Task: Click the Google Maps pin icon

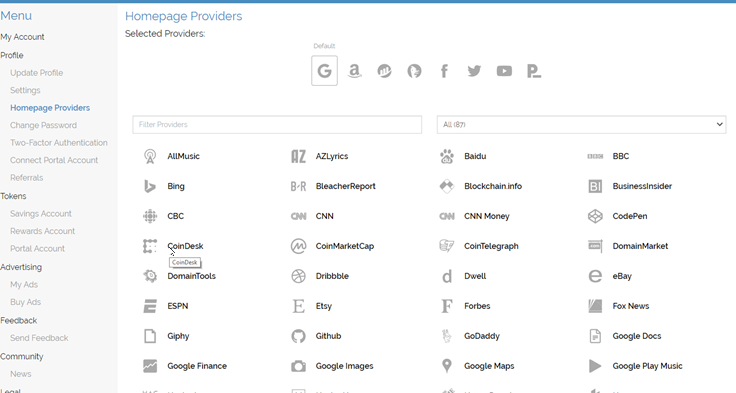Action: [x=447, y=366]
